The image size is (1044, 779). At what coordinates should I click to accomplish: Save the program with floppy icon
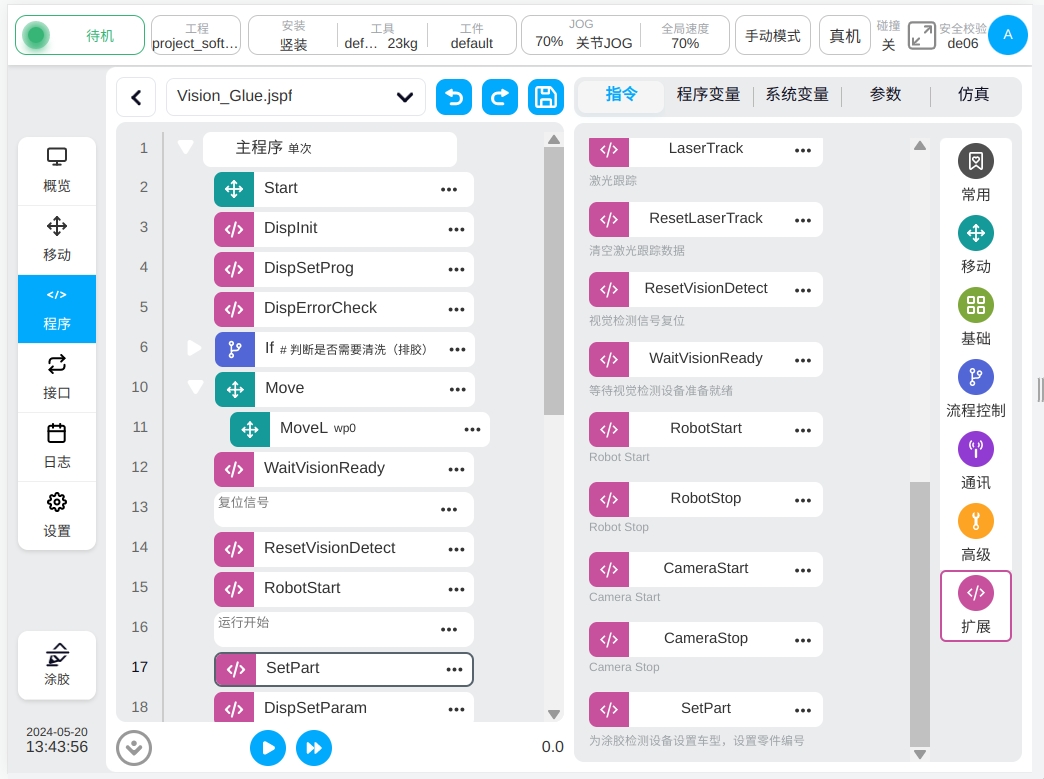click(x=546, y=97)
